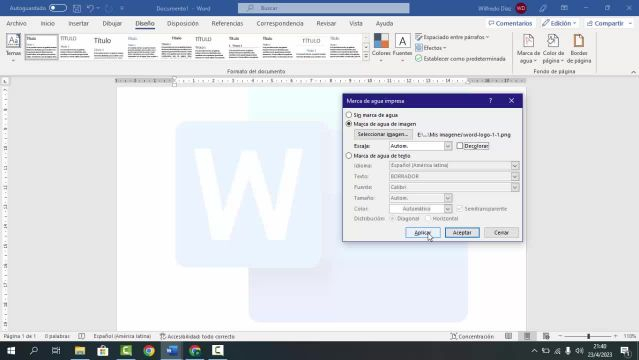Click Establecer como predeterminada

(x=461, y=59)
